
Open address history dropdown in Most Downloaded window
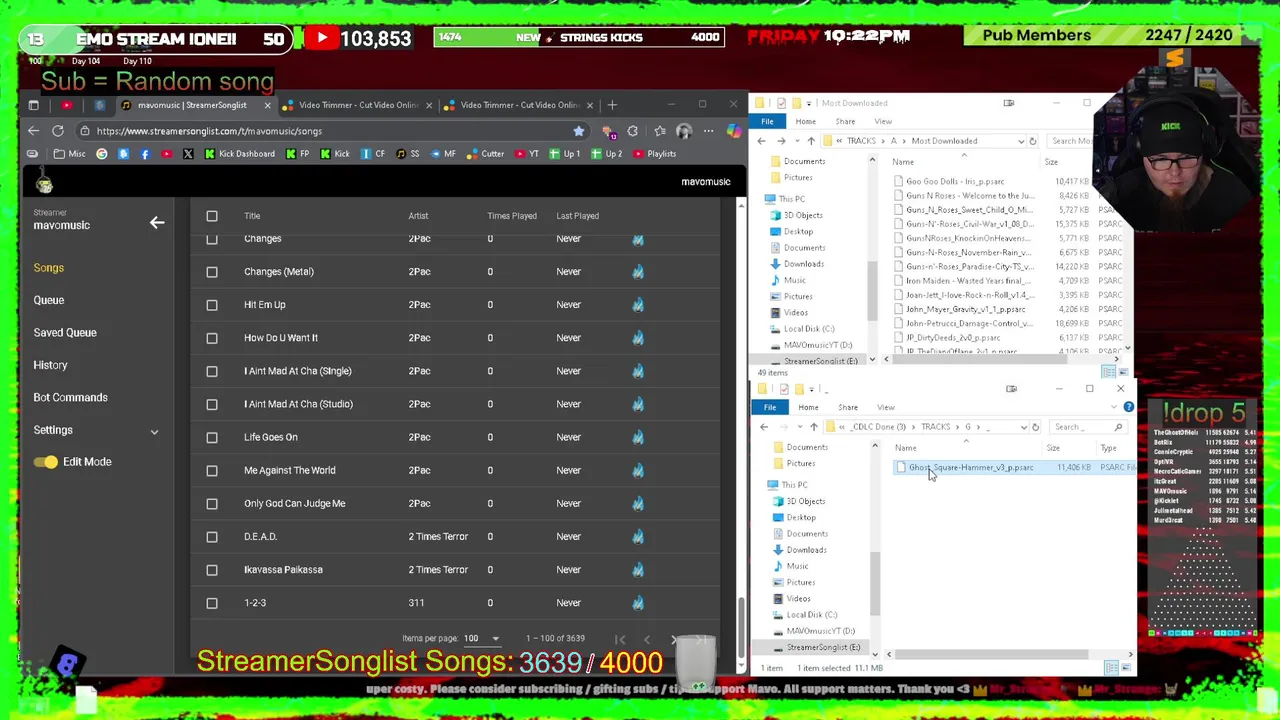(1021, 141)
